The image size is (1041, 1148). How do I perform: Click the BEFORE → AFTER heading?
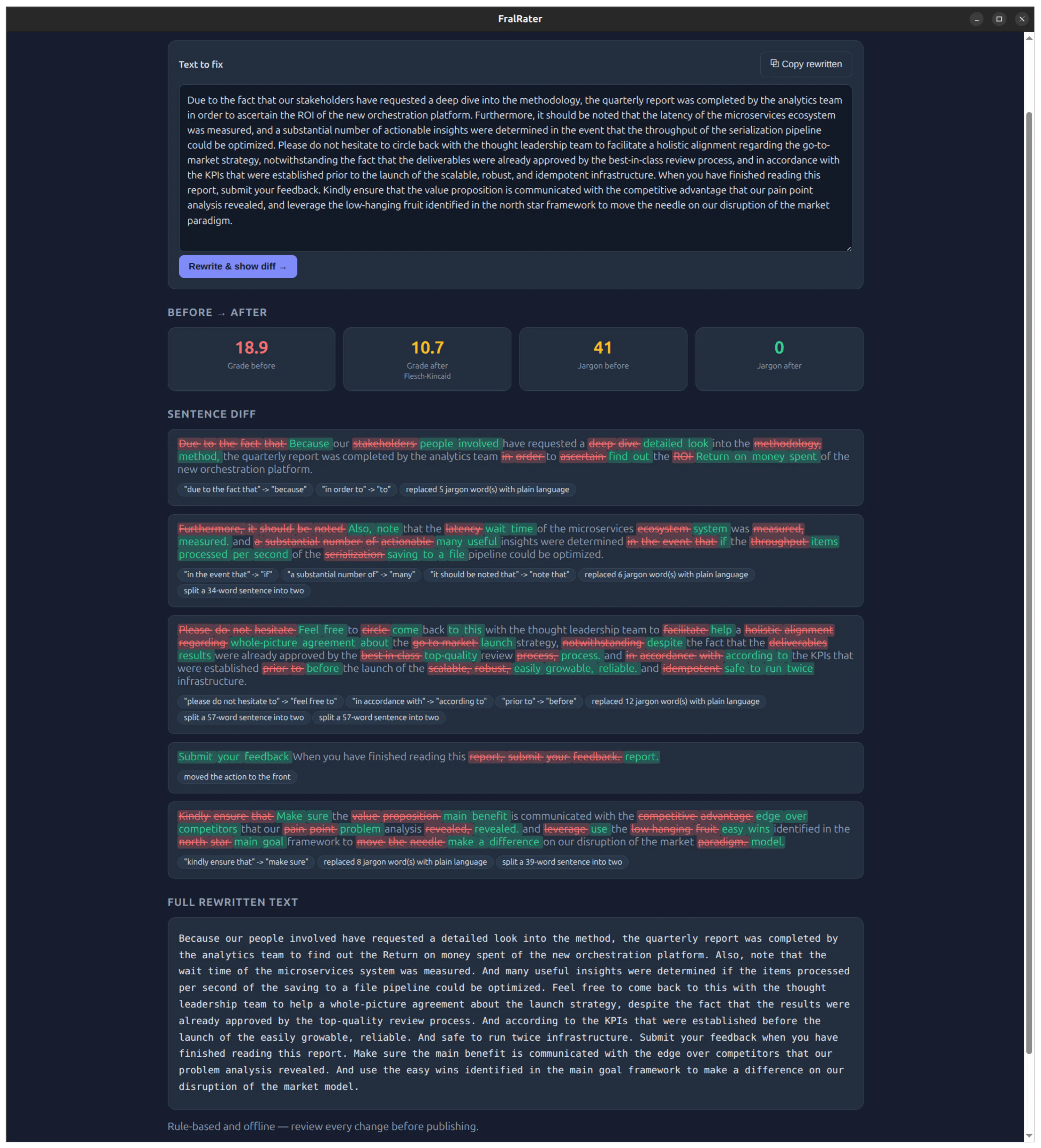tap(217, 313)
